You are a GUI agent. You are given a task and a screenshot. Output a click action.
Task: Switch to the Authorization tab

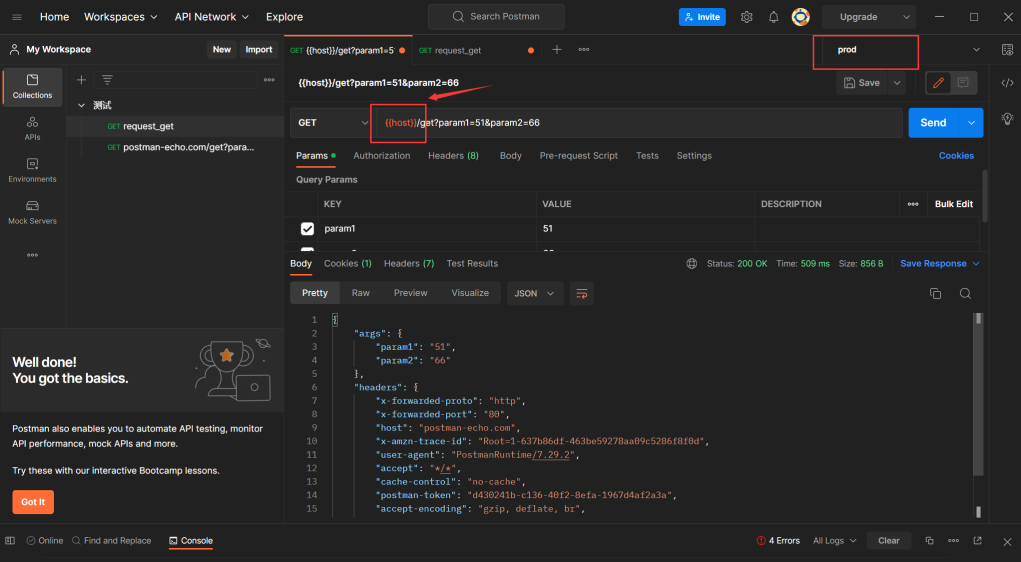(x=382, y=156)
